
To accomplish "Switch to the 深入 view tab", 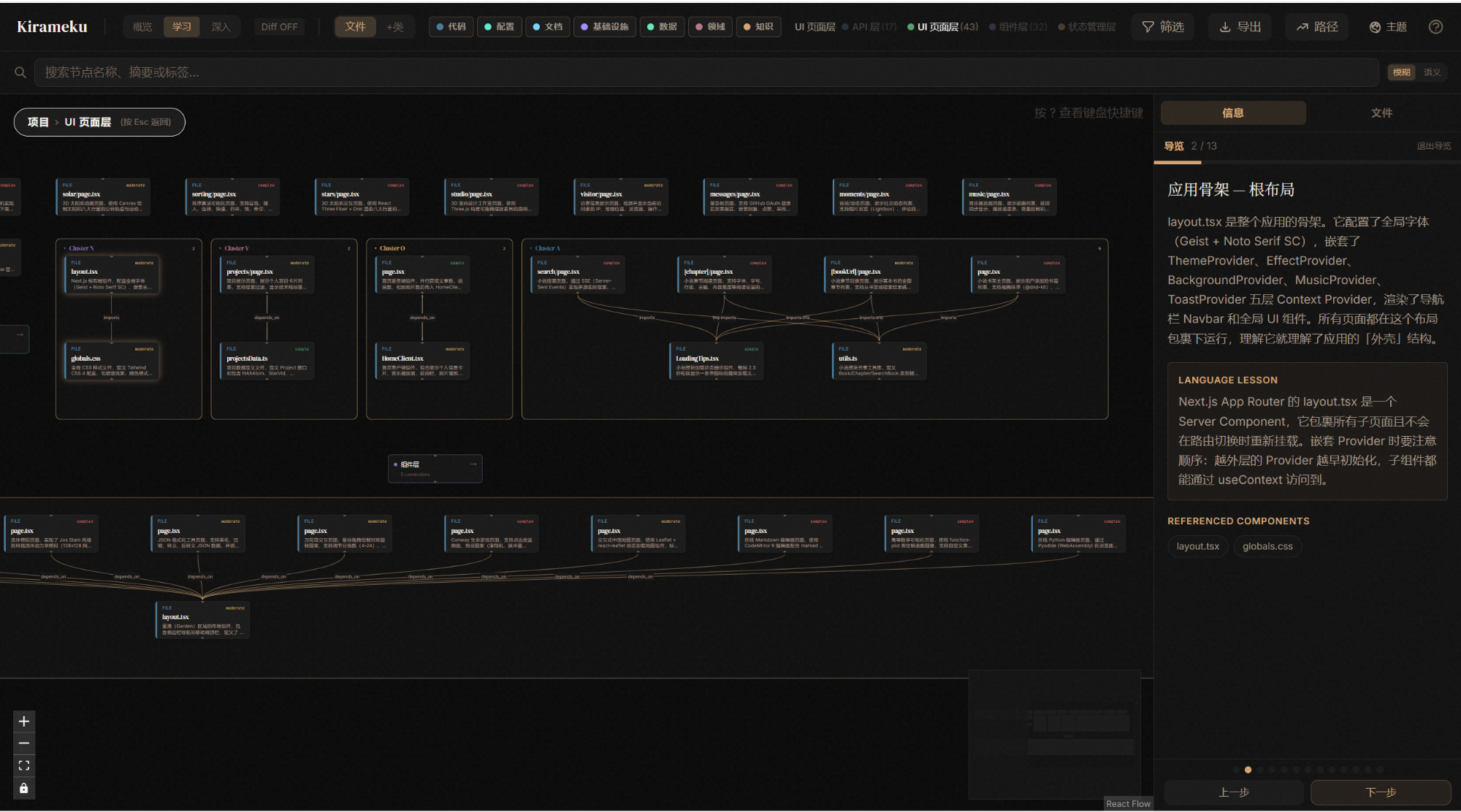I will pyautogui.click(x=221, y=27).
